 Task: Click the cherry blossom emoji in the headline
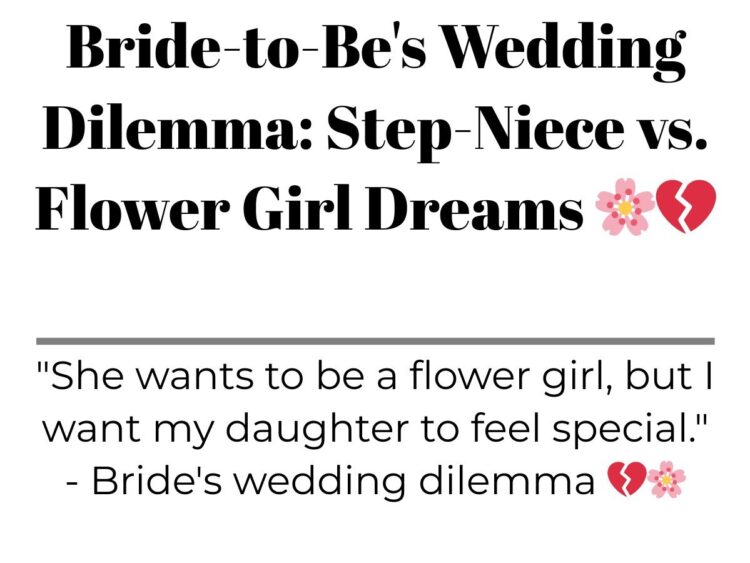(x=625, y=207)
